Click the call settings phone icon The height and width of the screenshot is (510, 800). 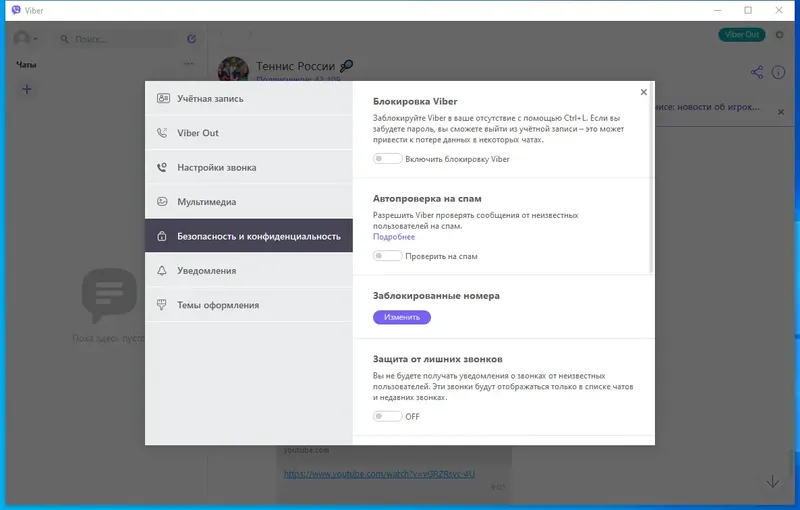(162, 167)
